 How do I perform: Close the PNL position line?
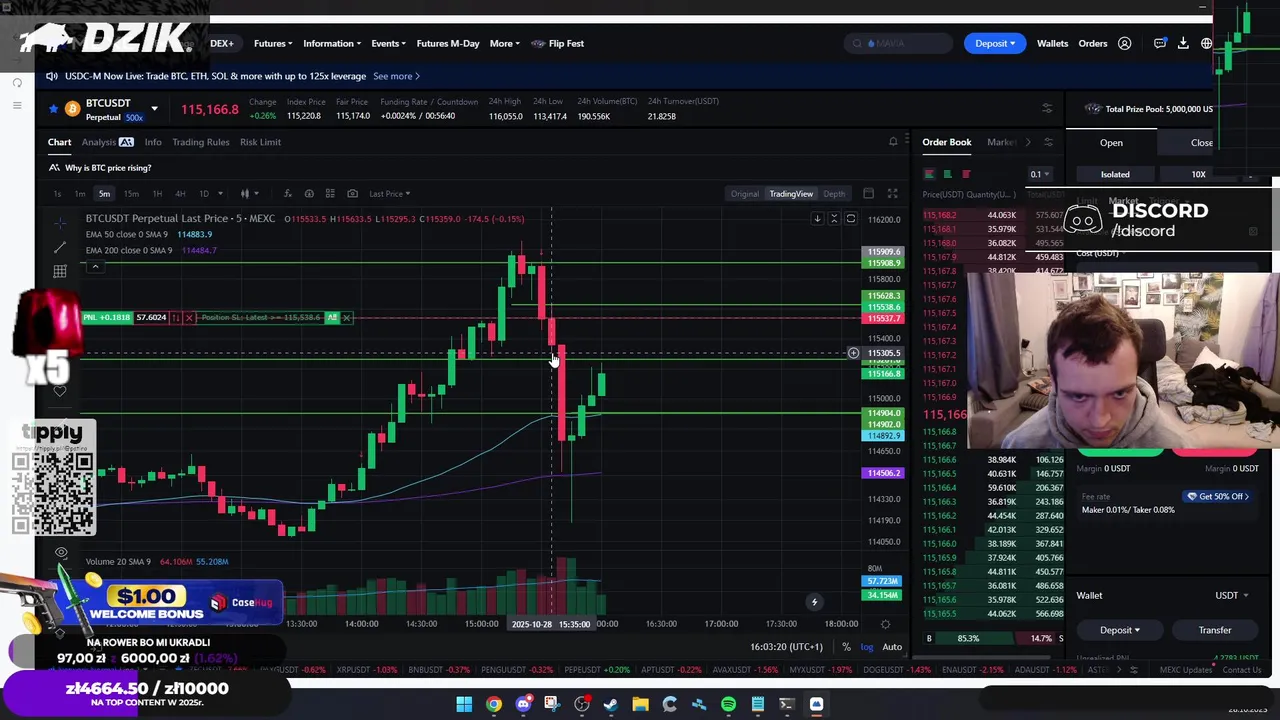[x=189, y=318]
